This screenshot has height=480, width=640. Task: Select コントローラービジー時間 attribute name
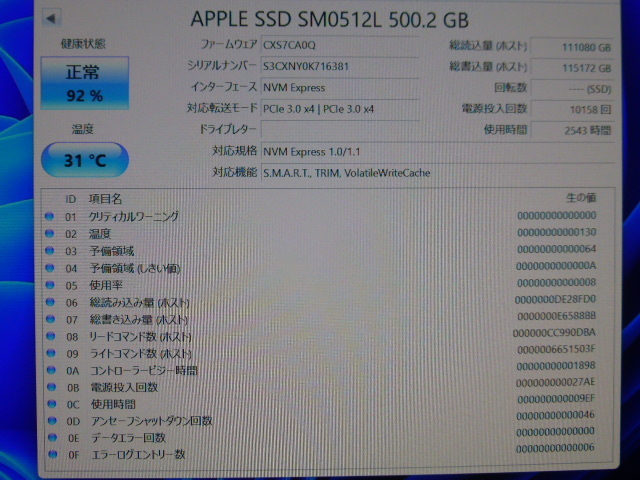tap(144, 371)
